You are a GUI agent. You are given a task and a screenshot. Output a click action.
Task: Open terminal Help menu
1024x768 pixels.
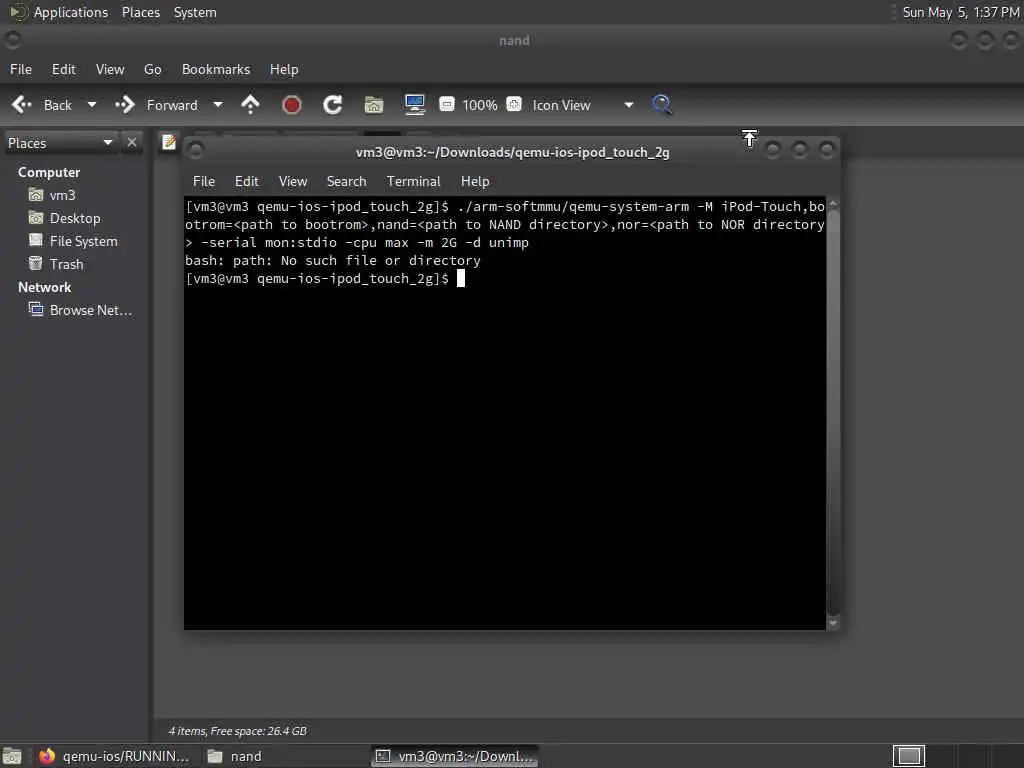(475, 182)
